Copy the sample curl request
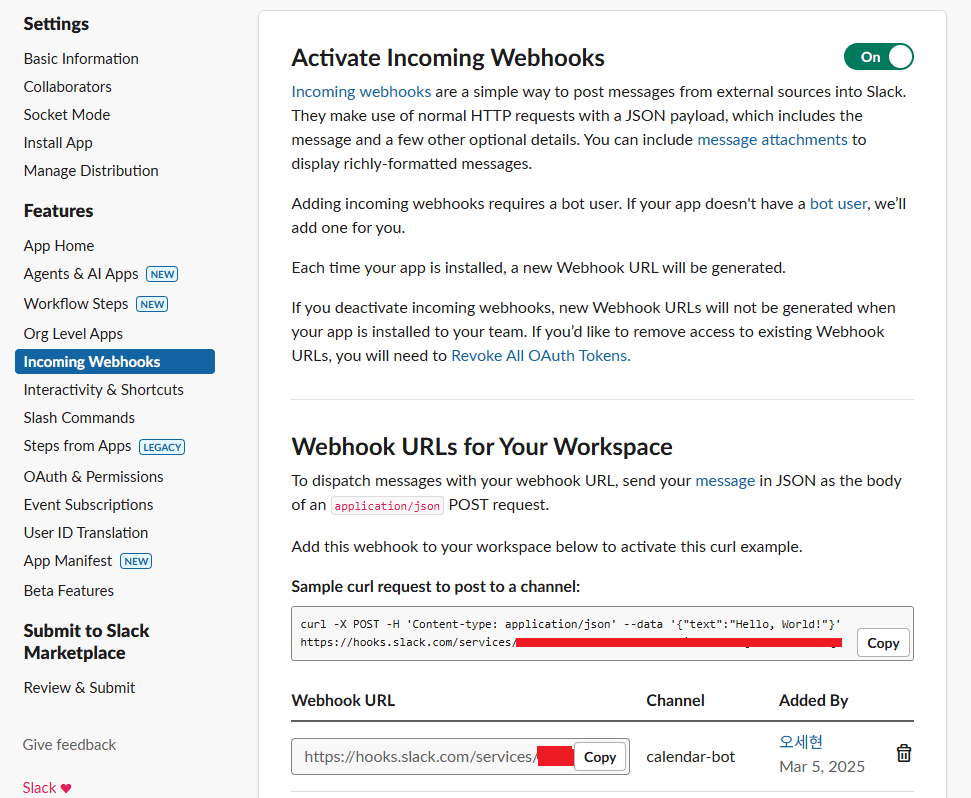 coord(883,643)
